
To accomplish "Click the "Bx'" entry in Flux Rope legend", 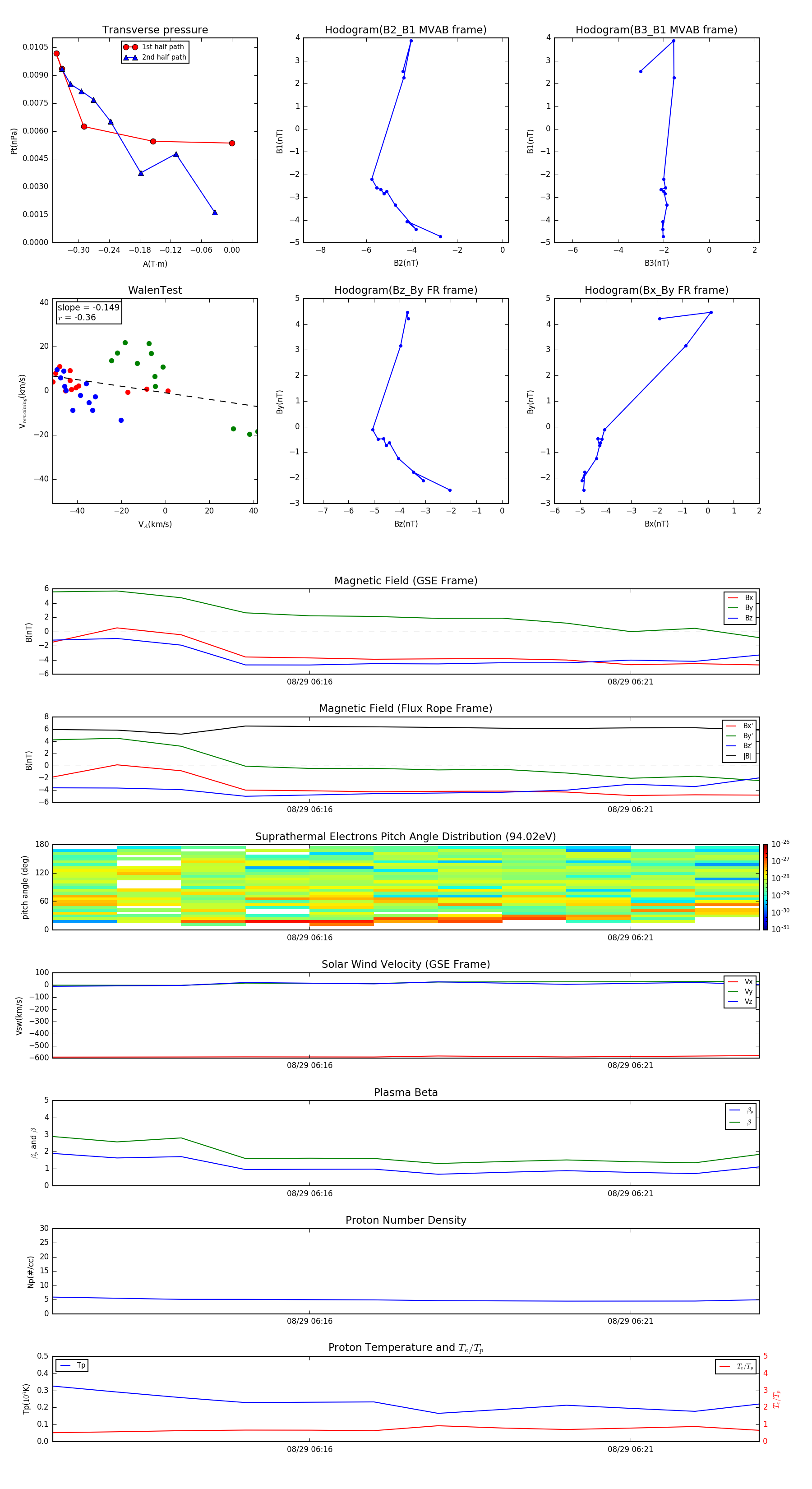I will point(739,726).
